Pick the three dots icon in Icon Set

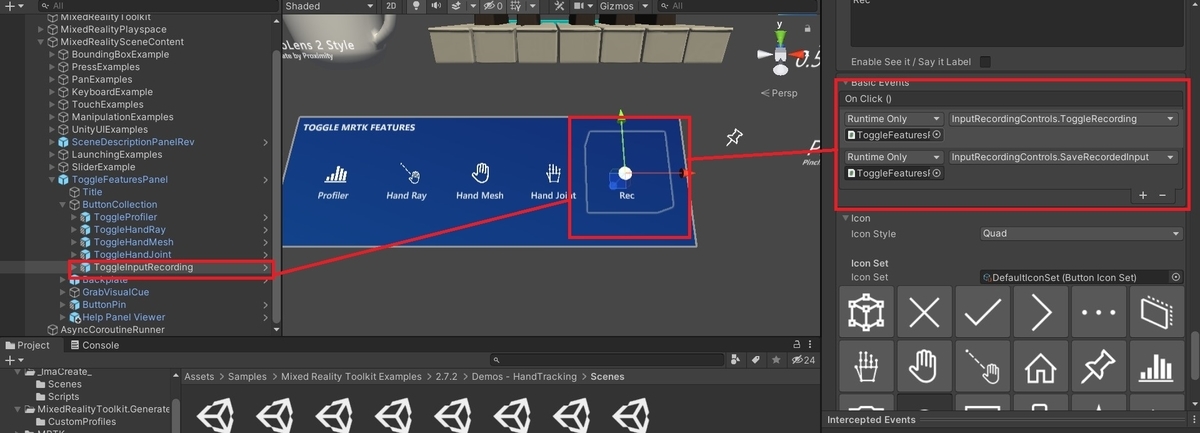1098,314
